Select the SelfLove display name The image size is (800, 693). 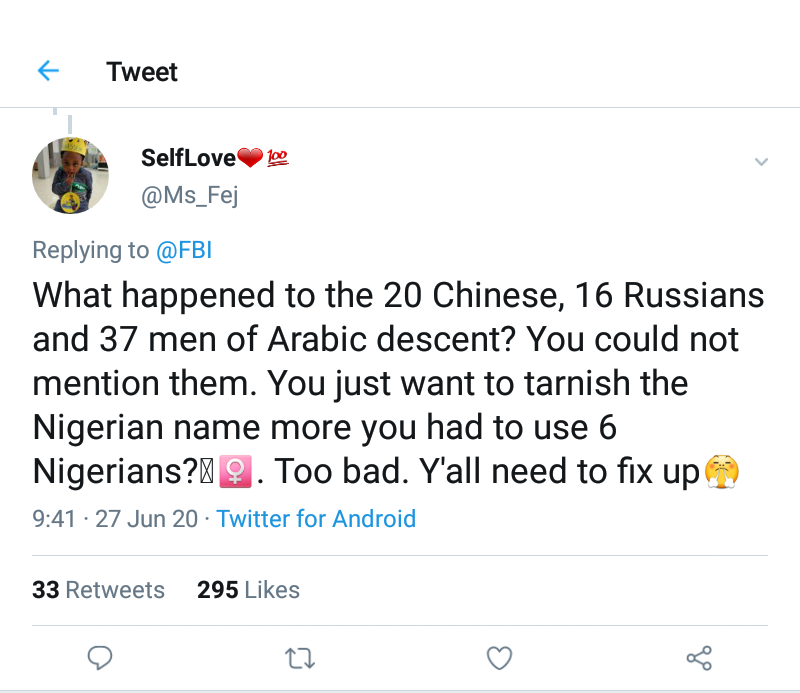[x=188, y=157]
